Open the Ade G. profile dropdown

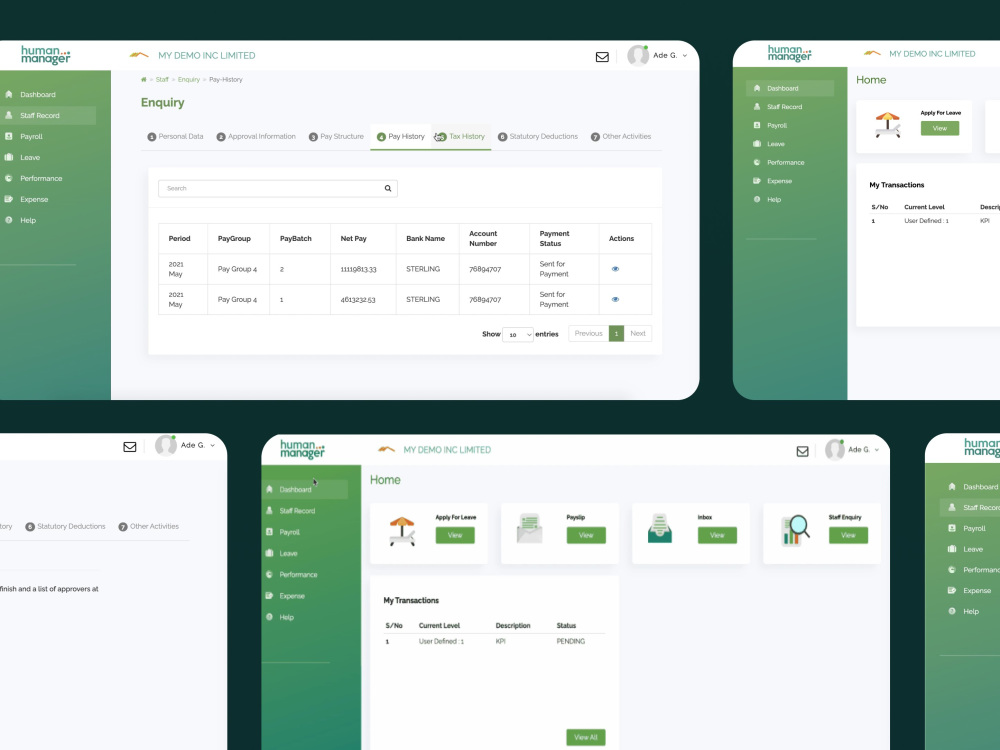pyautogui.click(x=661, y=57)
